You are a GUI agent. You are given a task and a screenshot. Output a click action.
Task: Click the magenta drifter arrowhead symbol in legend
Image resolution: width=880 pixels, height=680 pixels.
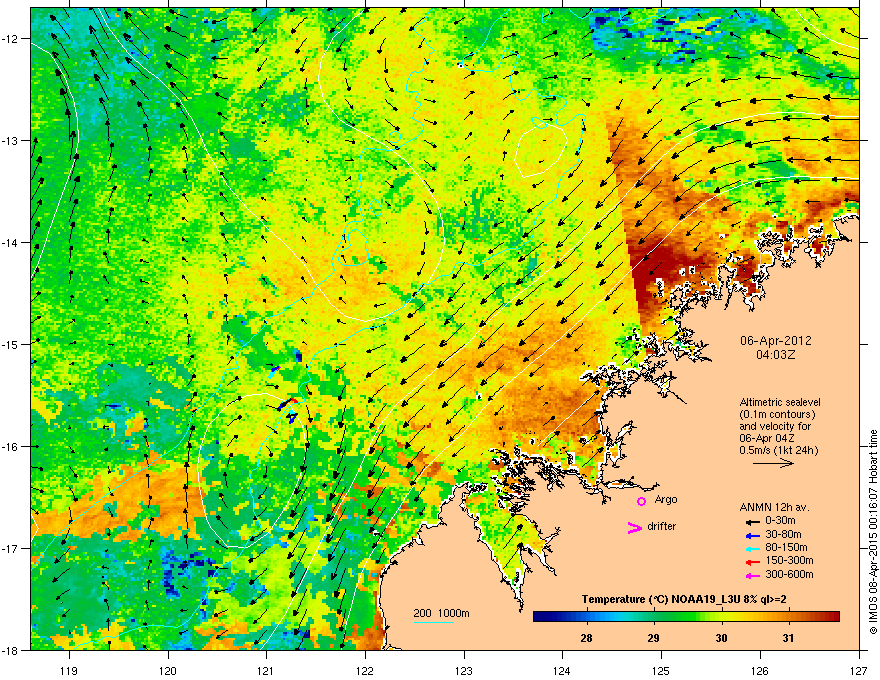[x=635, y=527]
